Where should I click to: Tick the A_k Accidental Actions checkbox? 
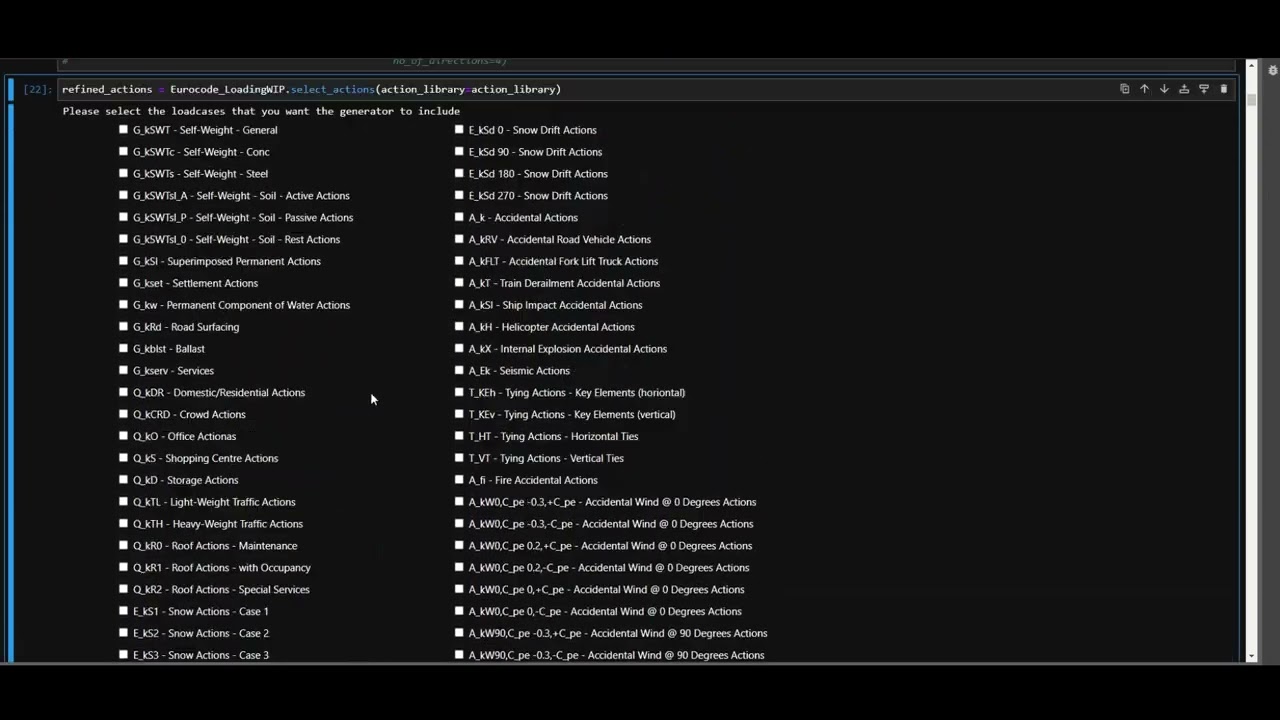click(459, 217)
